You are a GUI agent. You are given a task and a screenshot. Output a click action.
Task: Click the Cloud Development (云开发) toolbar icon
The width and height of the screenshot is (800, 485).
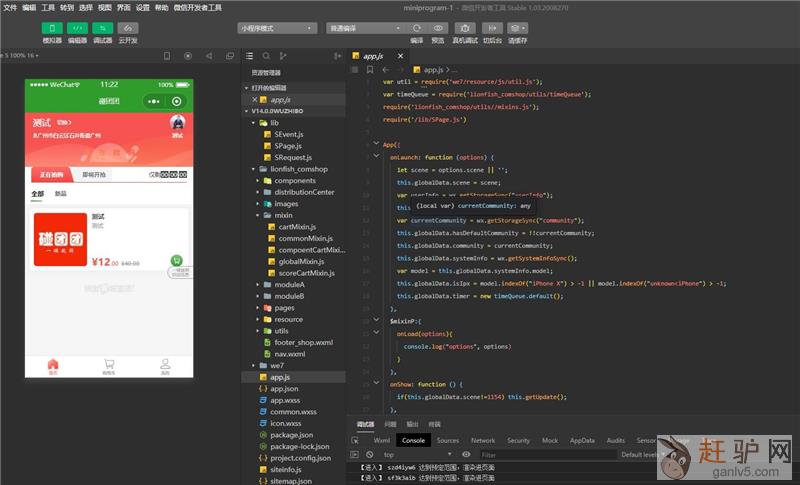tap(128, 28)
